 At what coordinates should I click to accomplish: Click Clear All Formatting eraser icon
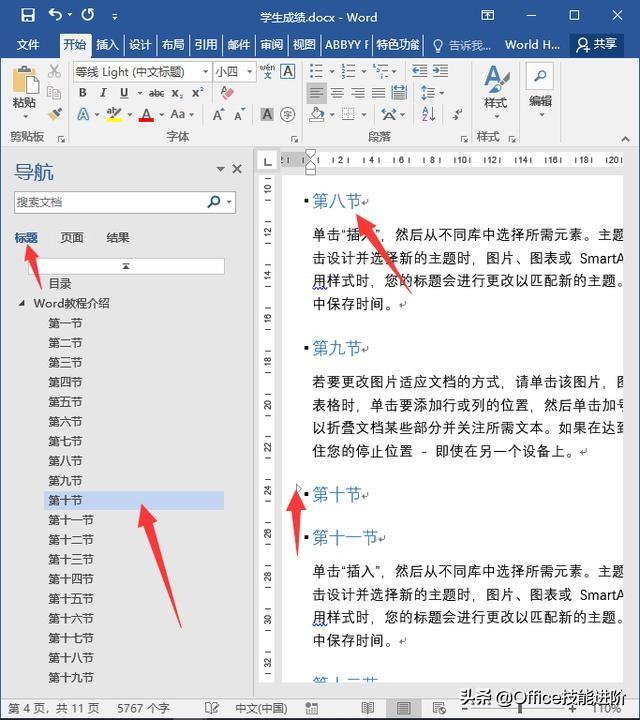(x=227, y=93)
